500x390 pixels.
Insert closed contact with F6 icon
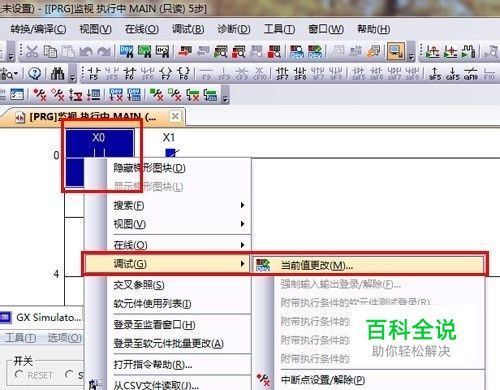129,73
